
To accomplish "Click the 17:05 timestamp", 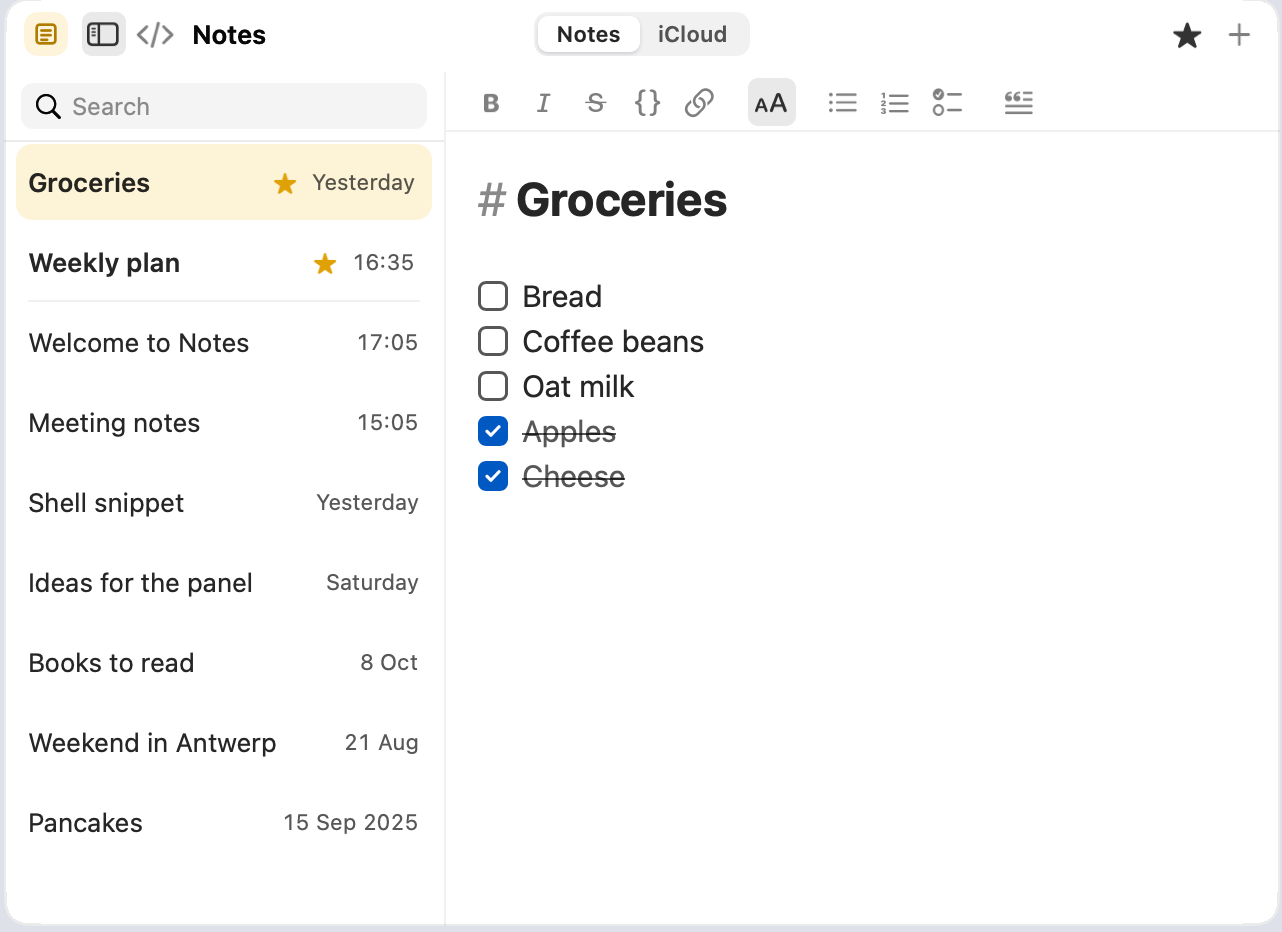I will point(387,343).
